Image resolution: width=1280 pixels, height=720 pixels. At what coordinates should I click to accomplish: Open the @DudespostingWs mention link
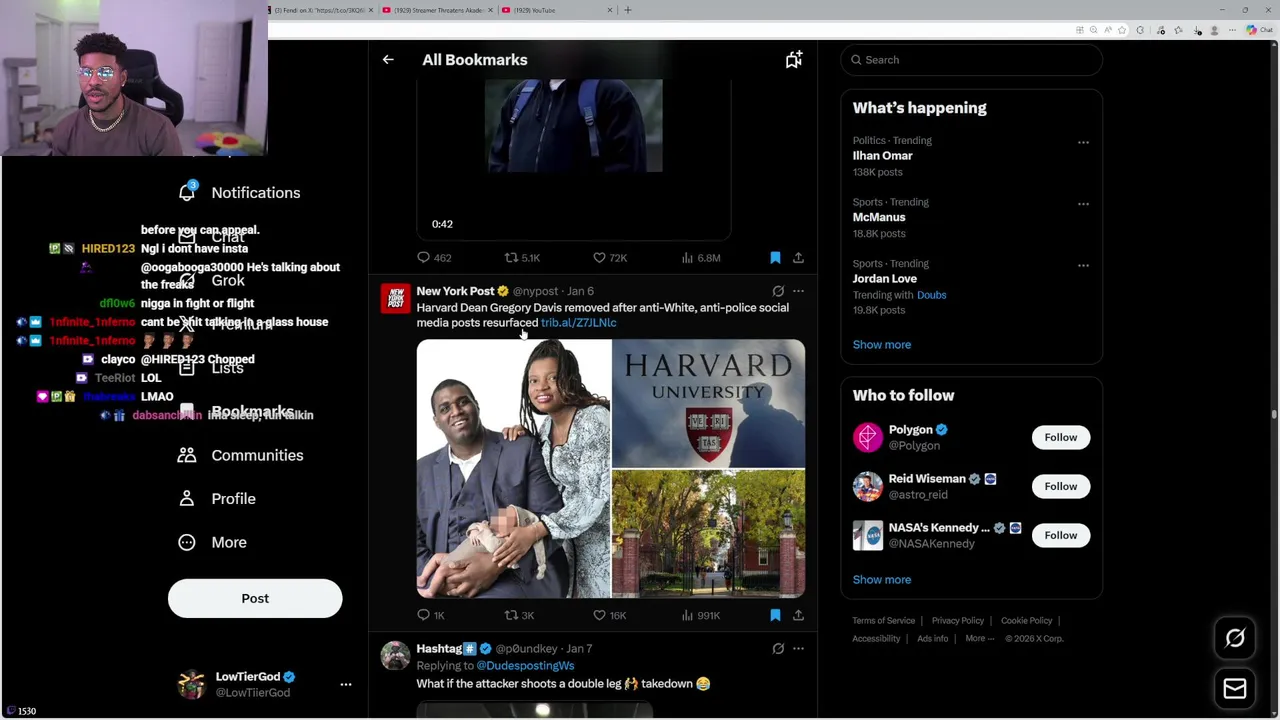tap(525, 665)
